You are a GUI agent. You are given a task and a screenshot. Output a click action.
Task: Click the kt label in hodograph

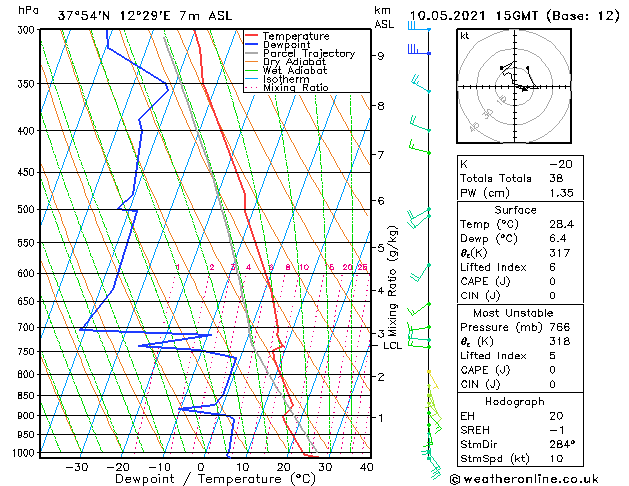pos(465,36)
